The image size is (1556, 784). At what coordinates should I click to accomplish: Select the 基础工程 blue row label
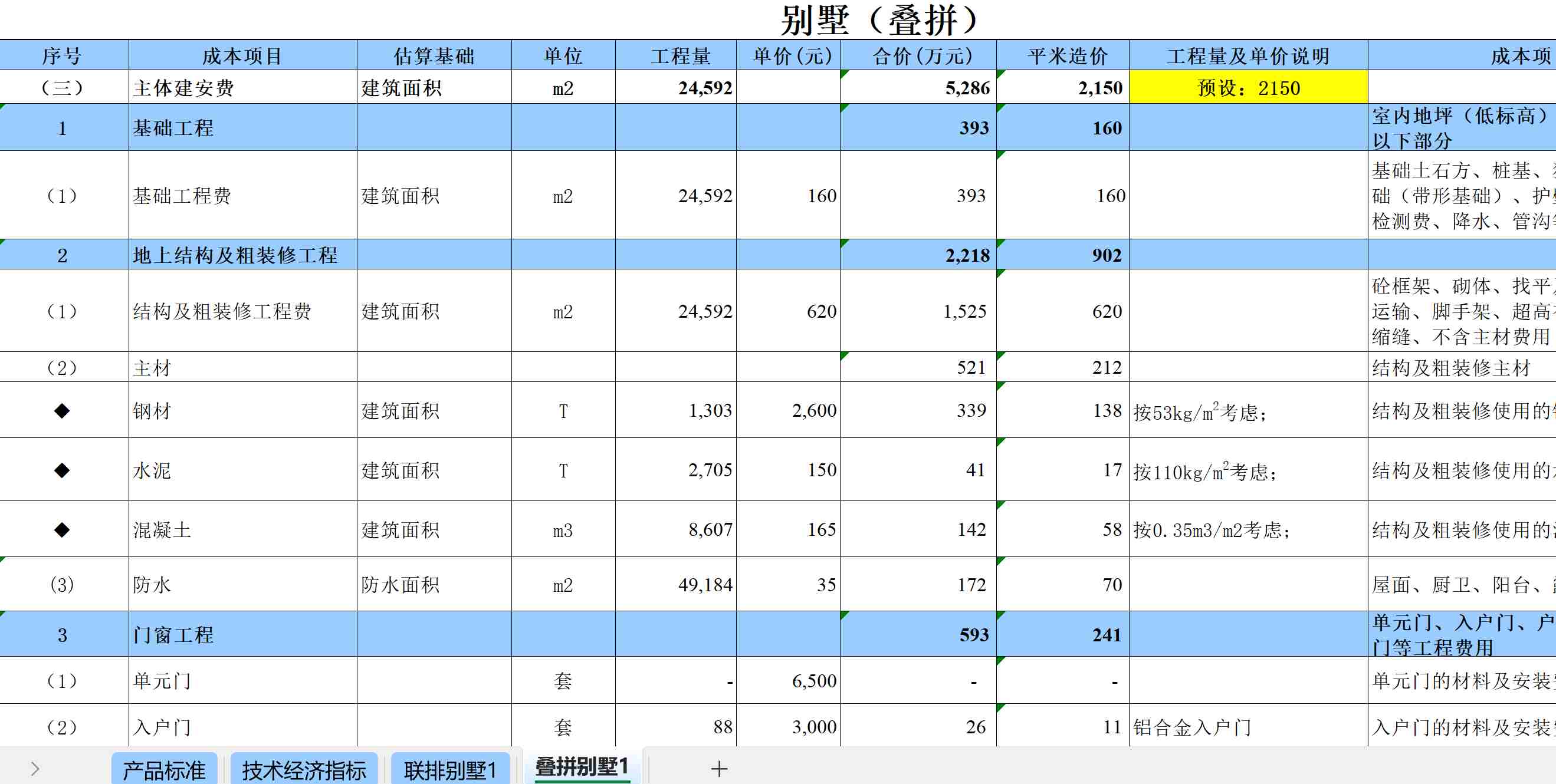pyautogui.click(x=173, y=128)
